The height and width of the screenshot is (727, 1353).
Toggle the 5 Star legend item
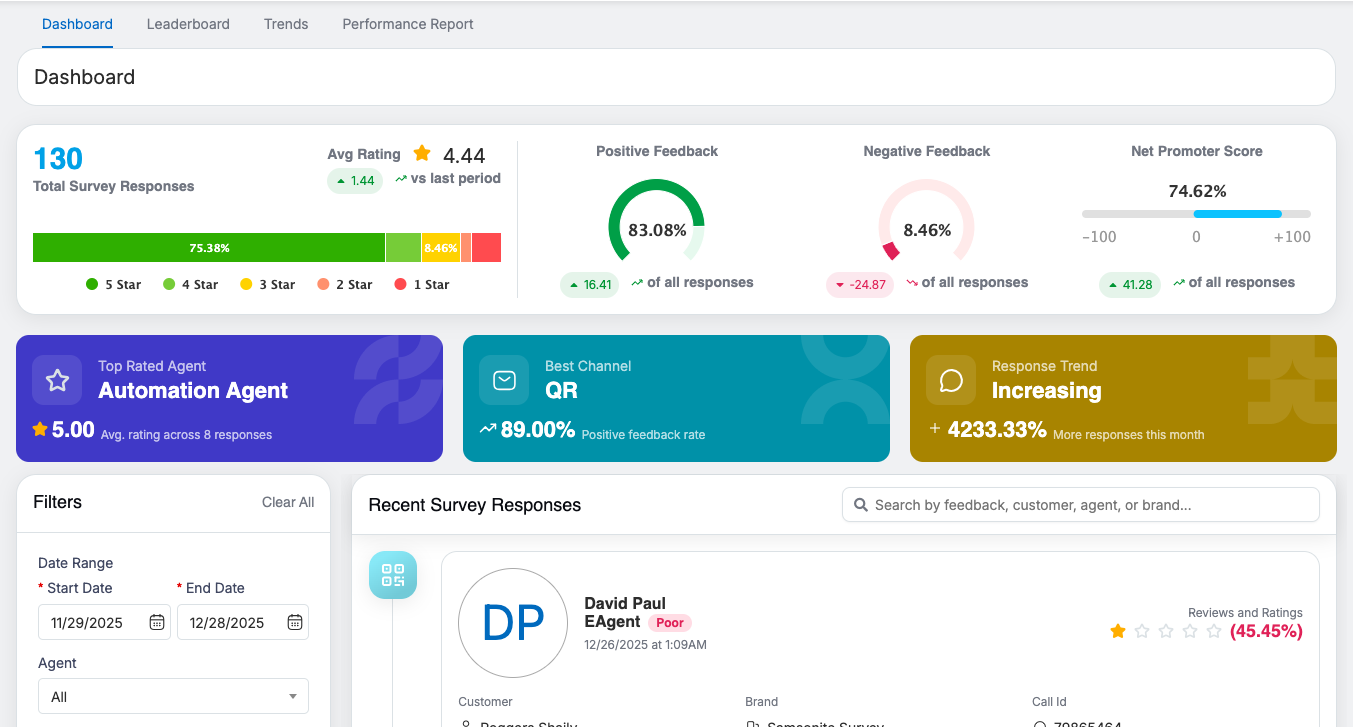[x=114, y=285]
